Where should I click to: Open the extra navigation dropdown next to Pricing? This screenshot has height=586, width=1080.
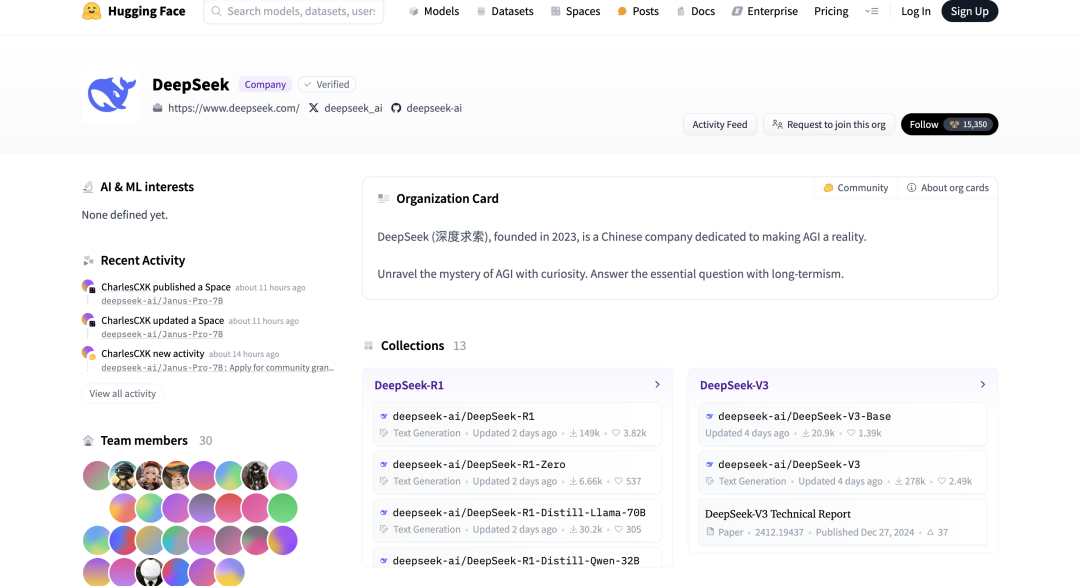coord(872,11)
